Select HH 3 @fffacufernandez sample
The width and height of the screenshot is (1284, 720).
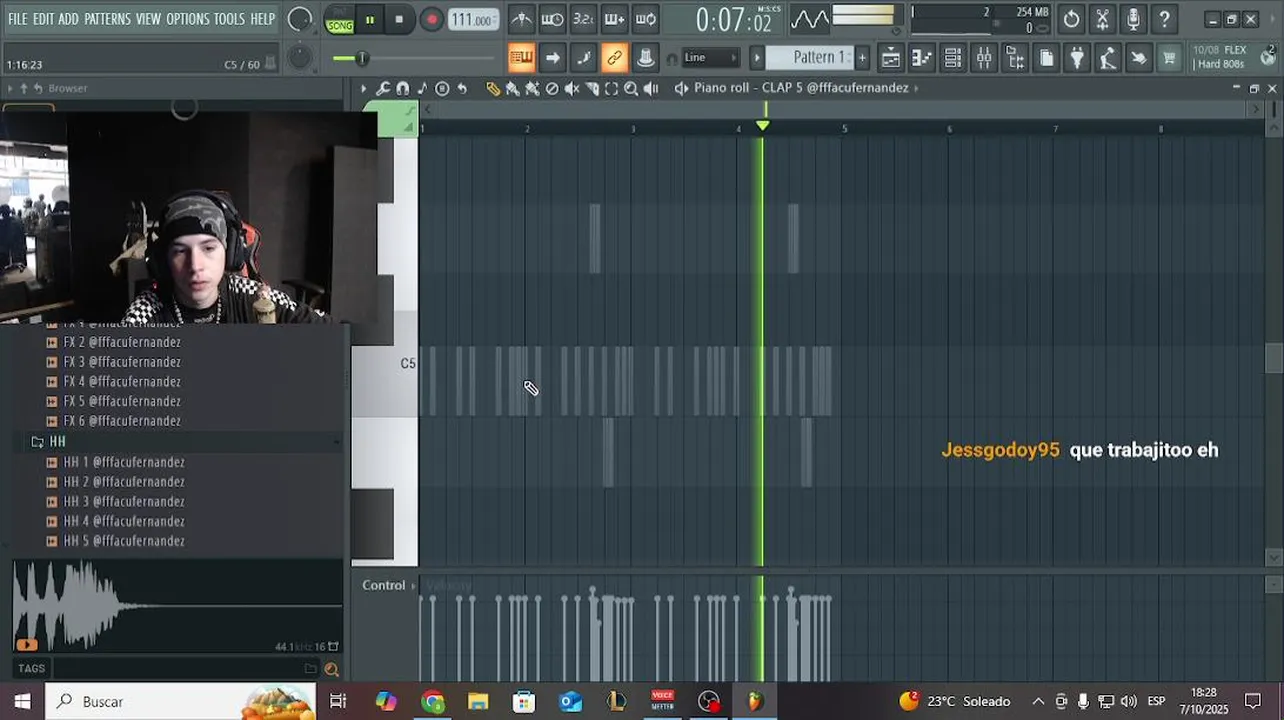click(124, 502)
